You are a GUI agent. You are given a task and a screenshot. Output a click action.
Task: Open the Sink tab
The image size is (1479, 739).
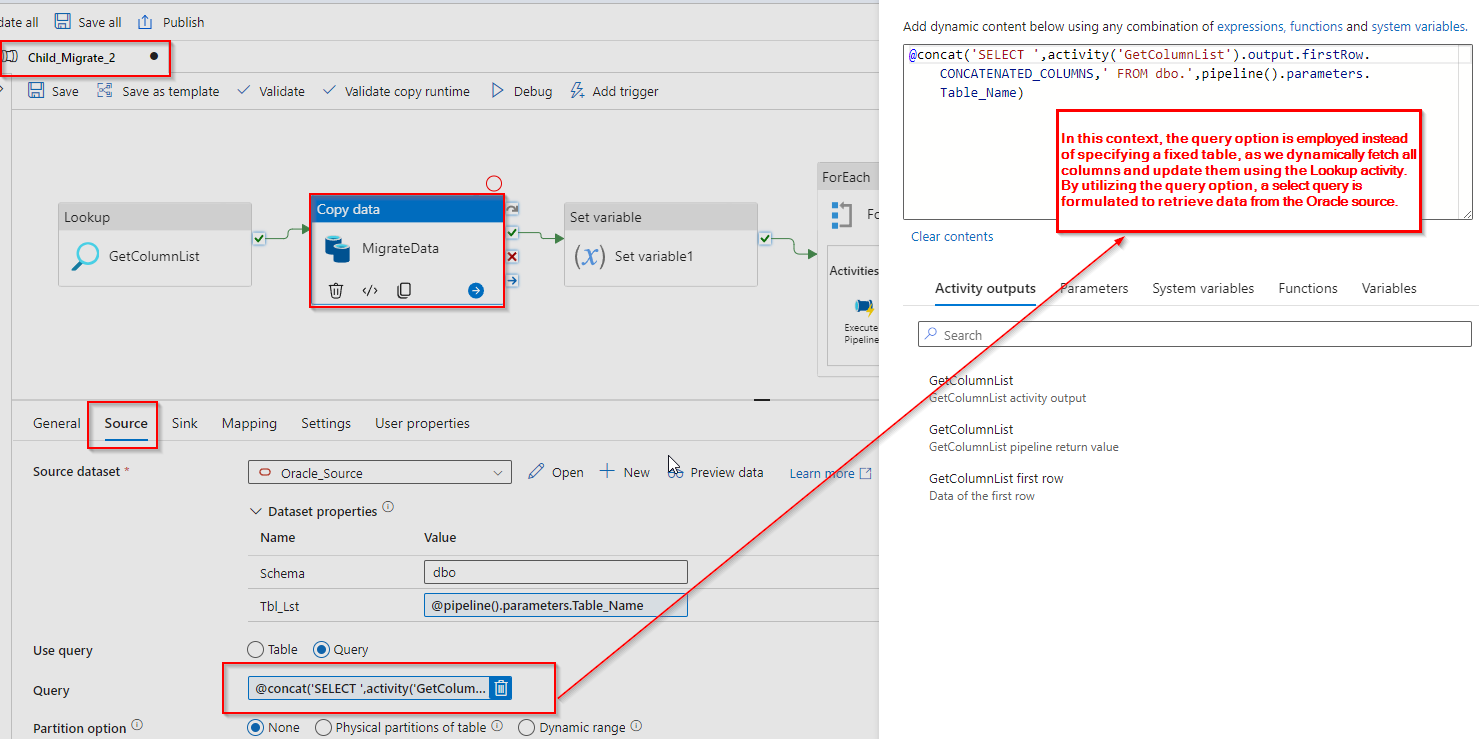click(185, 423)
